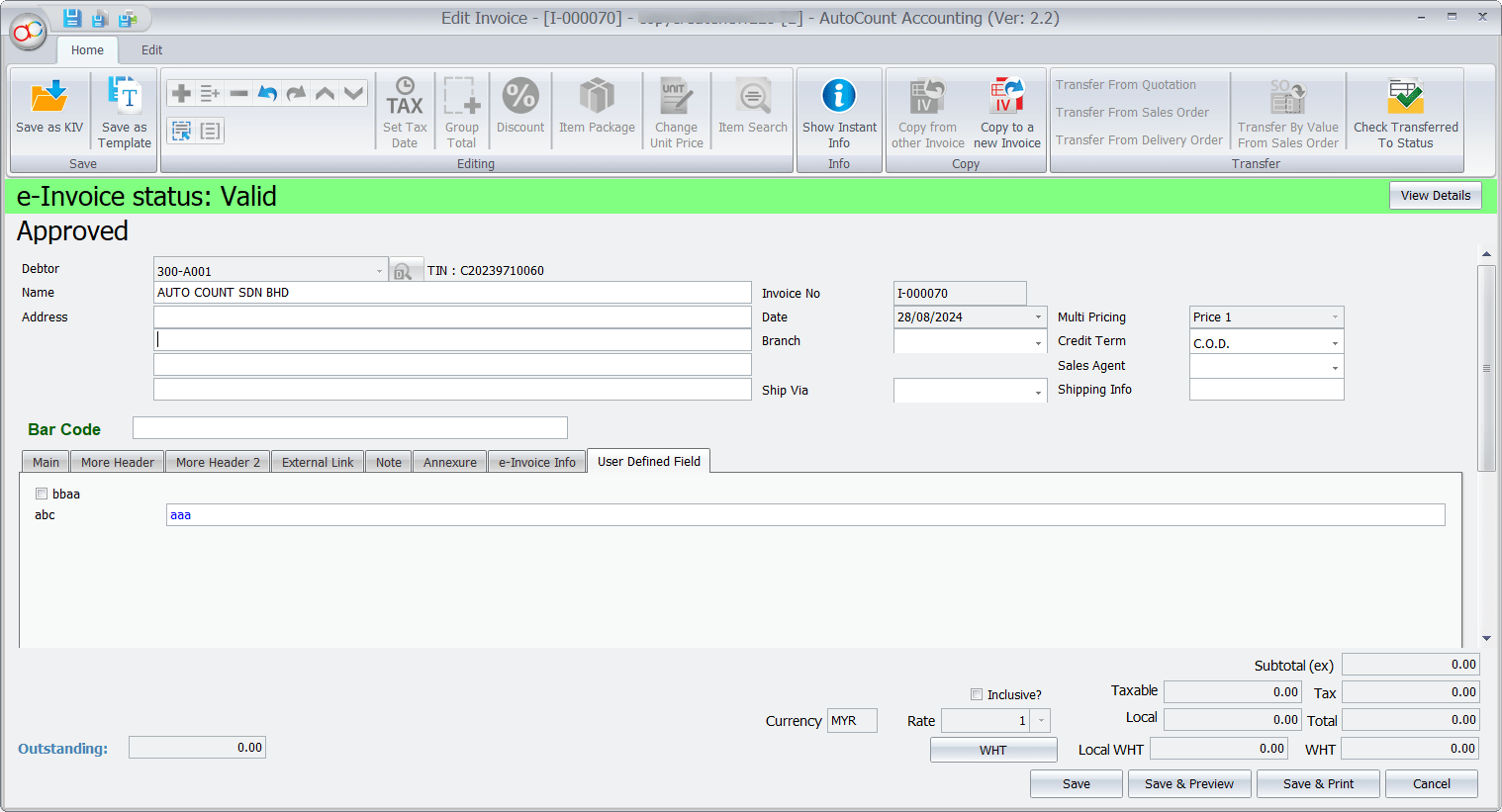Click Transfer By Value From Sales Order
The width and height of the screenshot is (1502, 812).
pos(1287,113)
